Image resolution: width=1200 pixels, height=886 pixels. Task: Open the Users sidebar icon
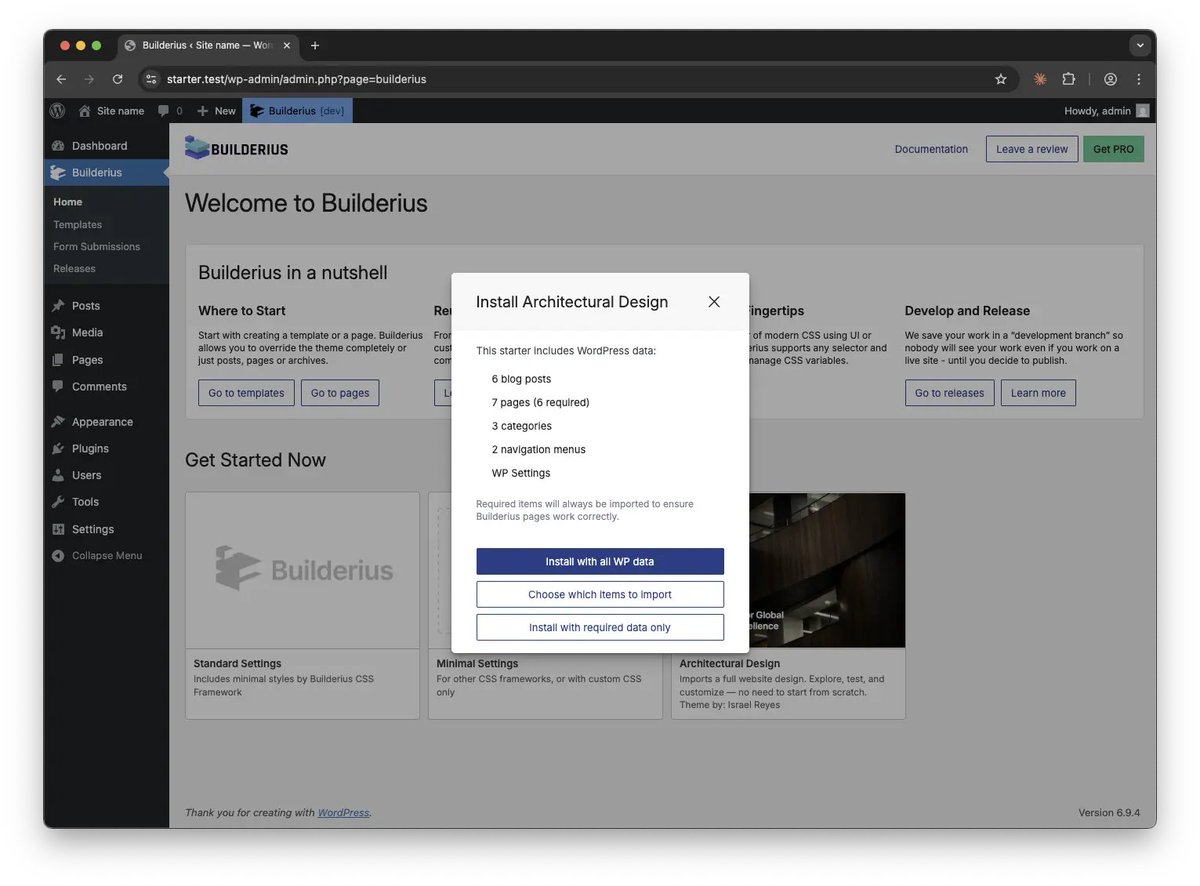pos(60,475)
